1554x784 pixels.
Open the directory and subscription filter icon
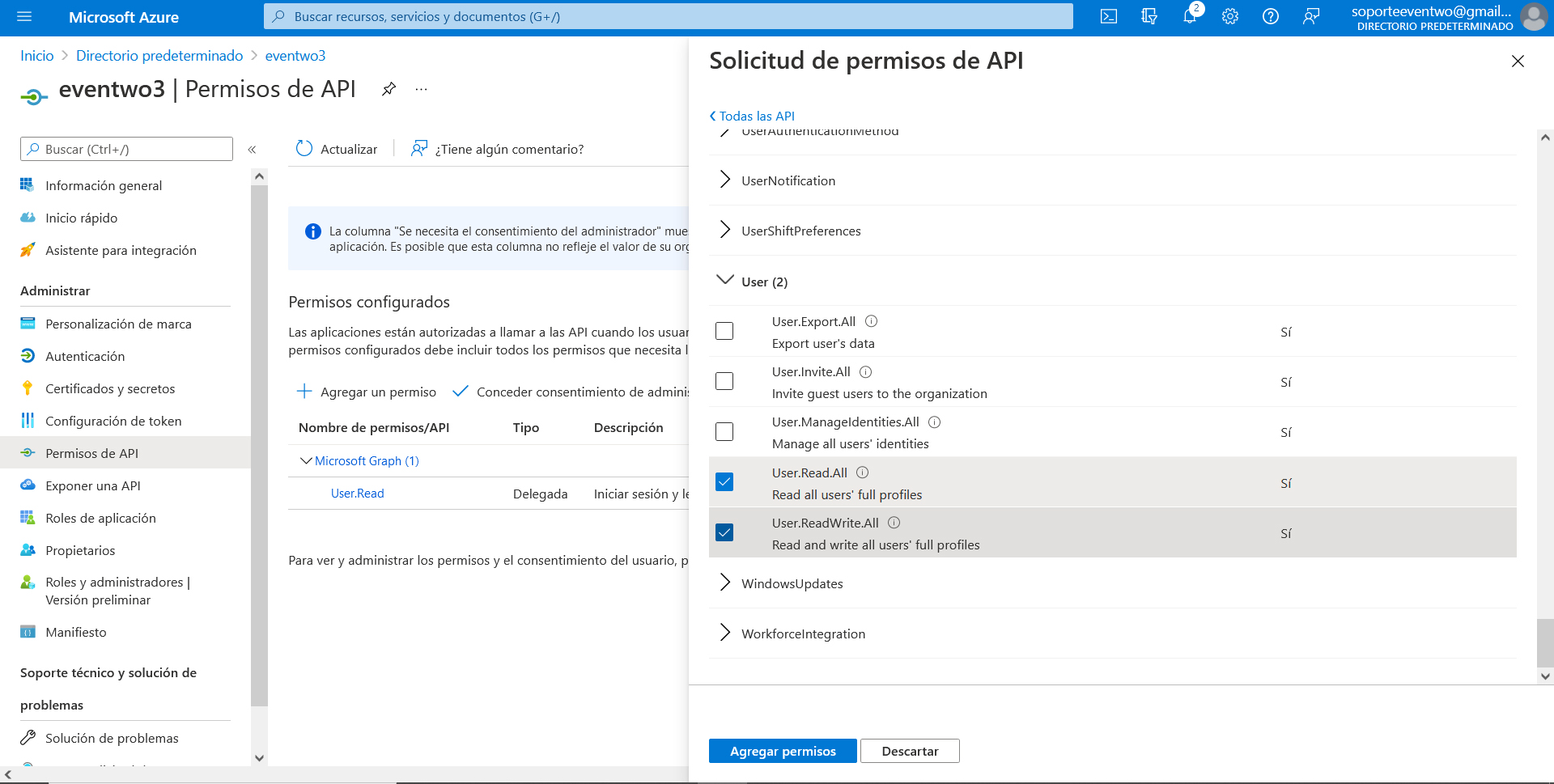coord(1149,17)
